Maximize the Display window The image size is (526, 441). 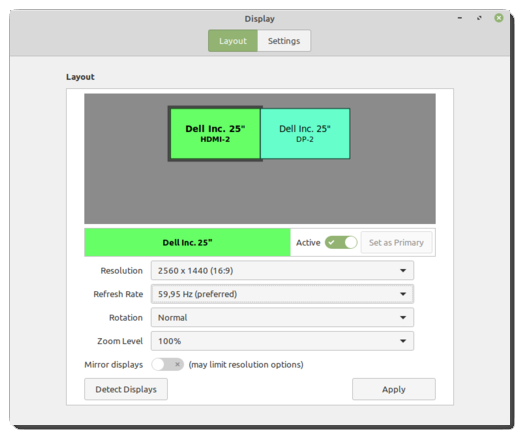coord(479,18)
